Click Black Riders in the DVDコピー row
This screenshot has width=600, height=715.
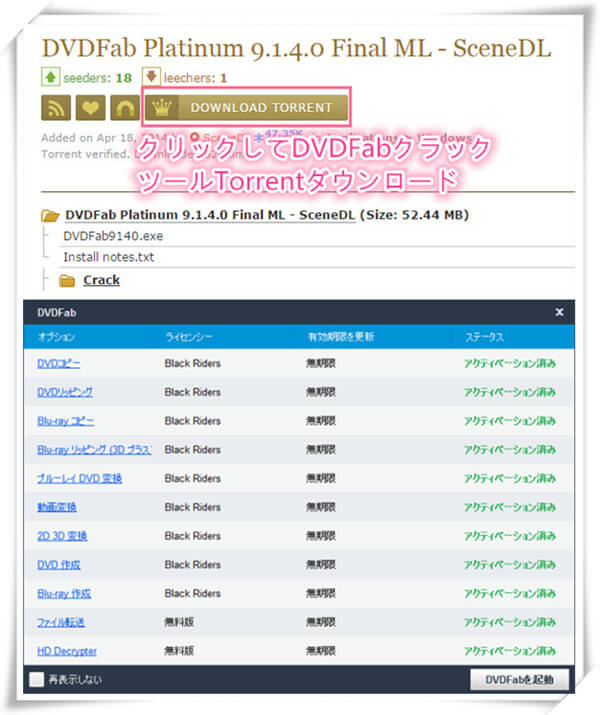[x=192, y=363]
